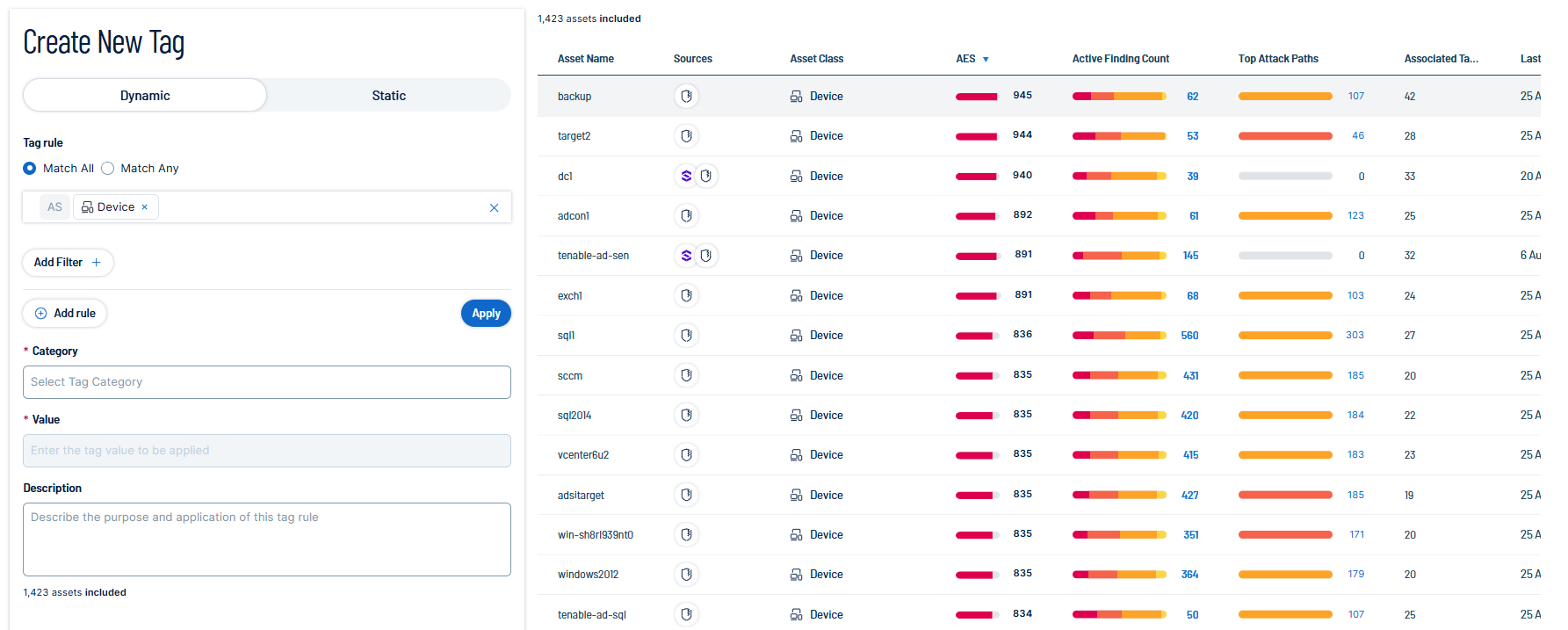This screenshot has height=630, width=1568.
Task: Remove the Device filter chip
Action: [145, 207]
